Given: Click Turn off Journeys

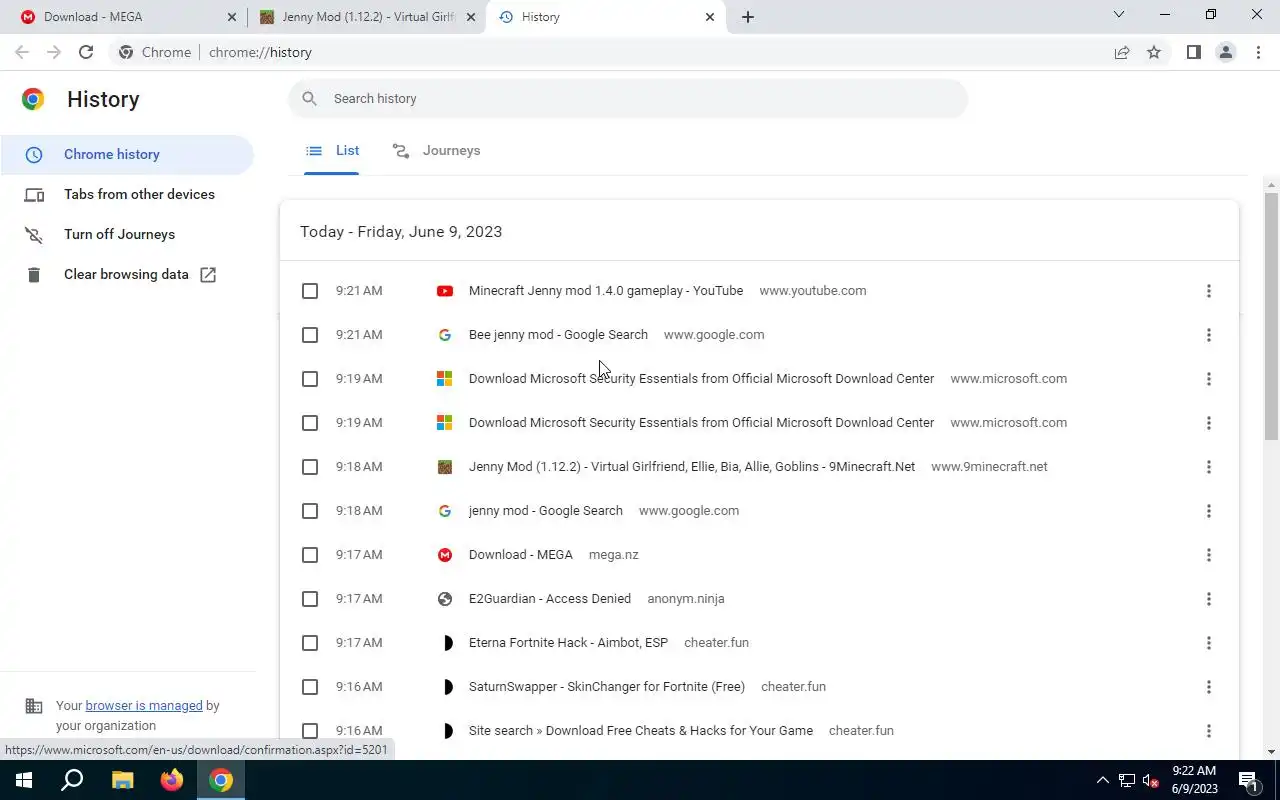Looking at the screenshot, I should (127, 234).
